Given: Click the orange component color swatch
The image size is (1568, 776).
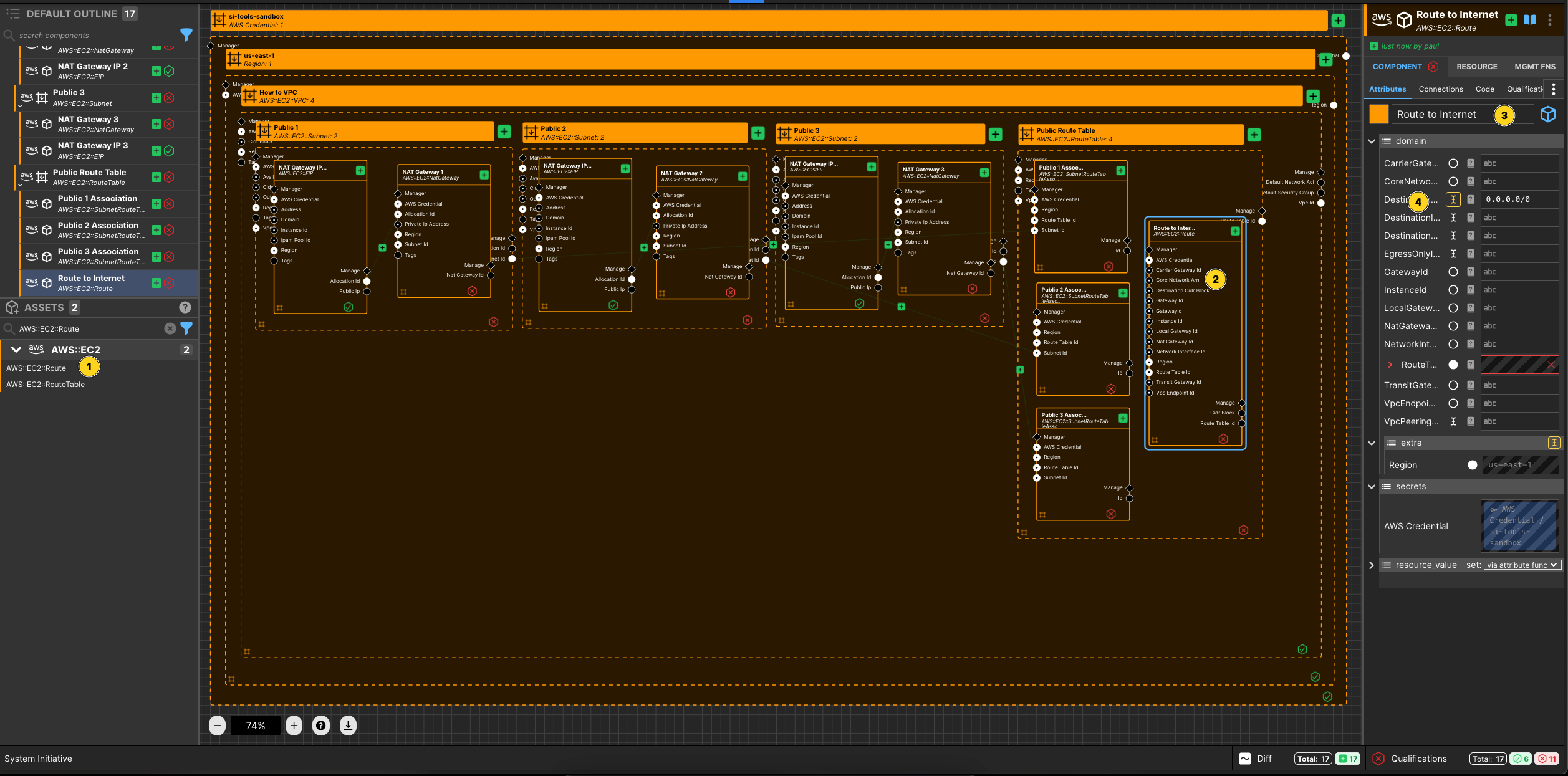Looking at the screenshot, I should (x=1379, y=114).
